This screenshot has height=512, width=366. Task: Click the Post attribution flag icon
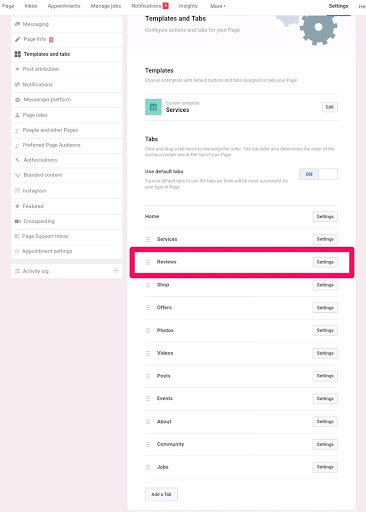[17, 69]
